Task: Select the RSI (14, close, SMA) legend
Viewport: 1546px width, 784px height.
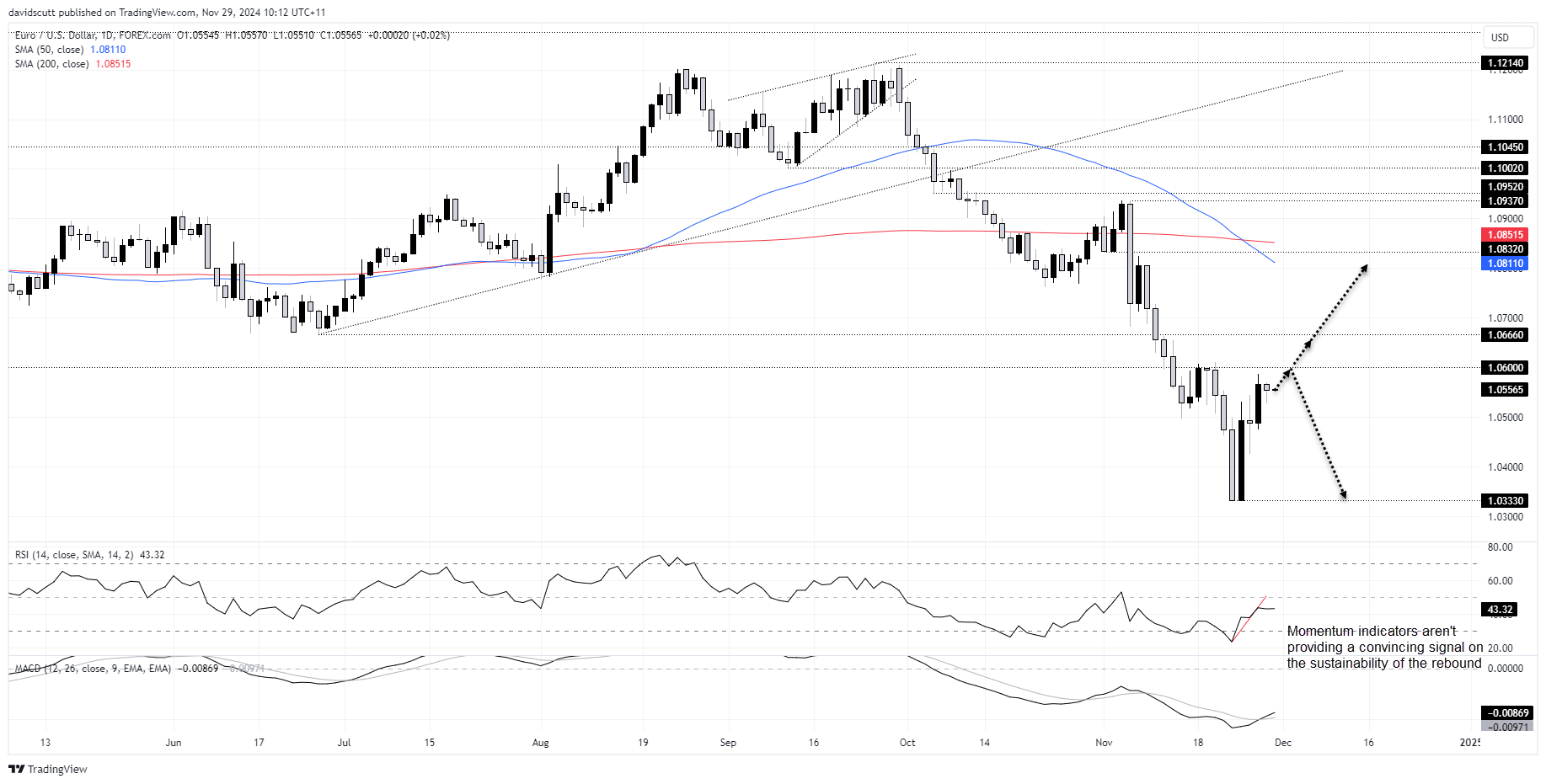Action: click(x=89, y=555)
